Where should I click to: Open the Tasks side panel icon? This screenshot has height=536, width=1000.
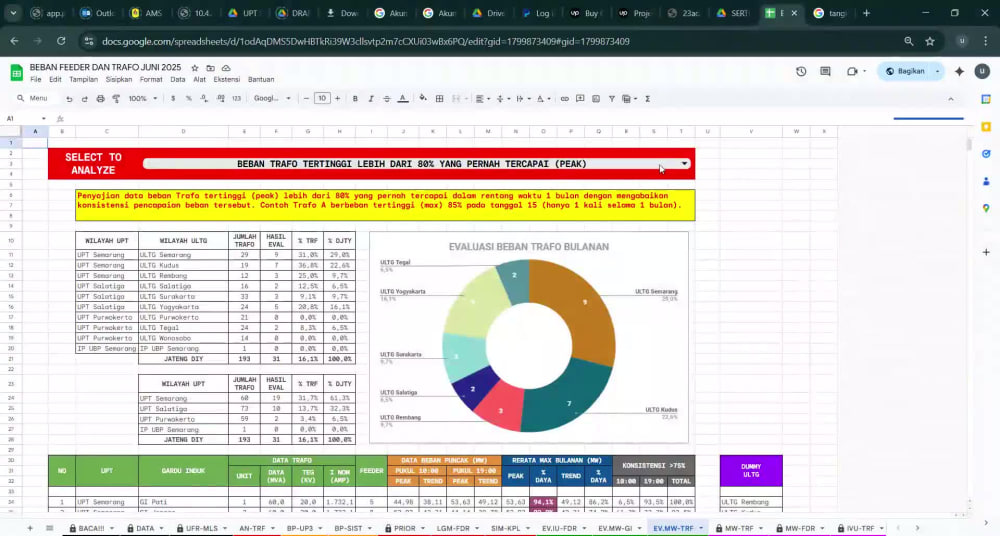pyautogui.click(x=986, y=154)
